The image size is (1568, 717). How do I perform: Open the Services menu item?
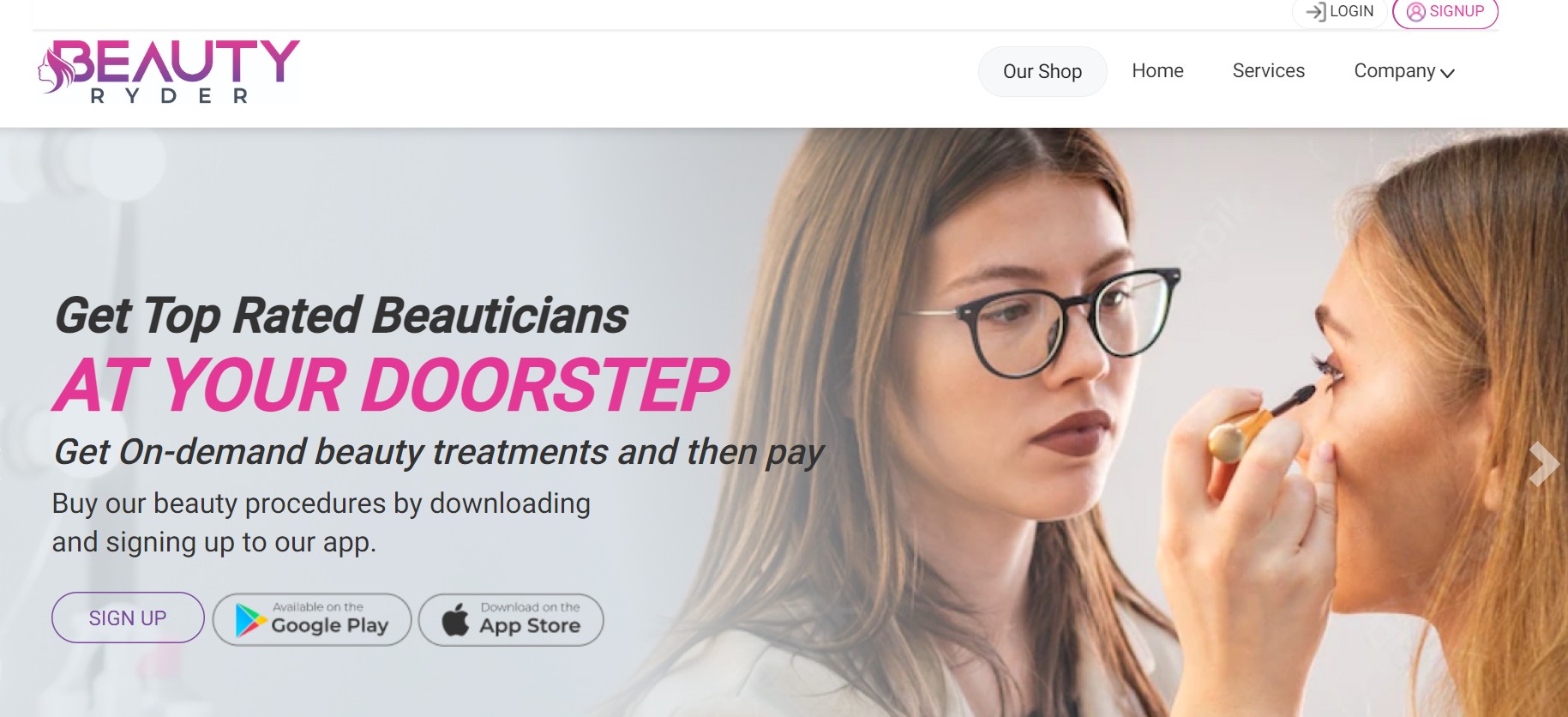point(1268,71)
